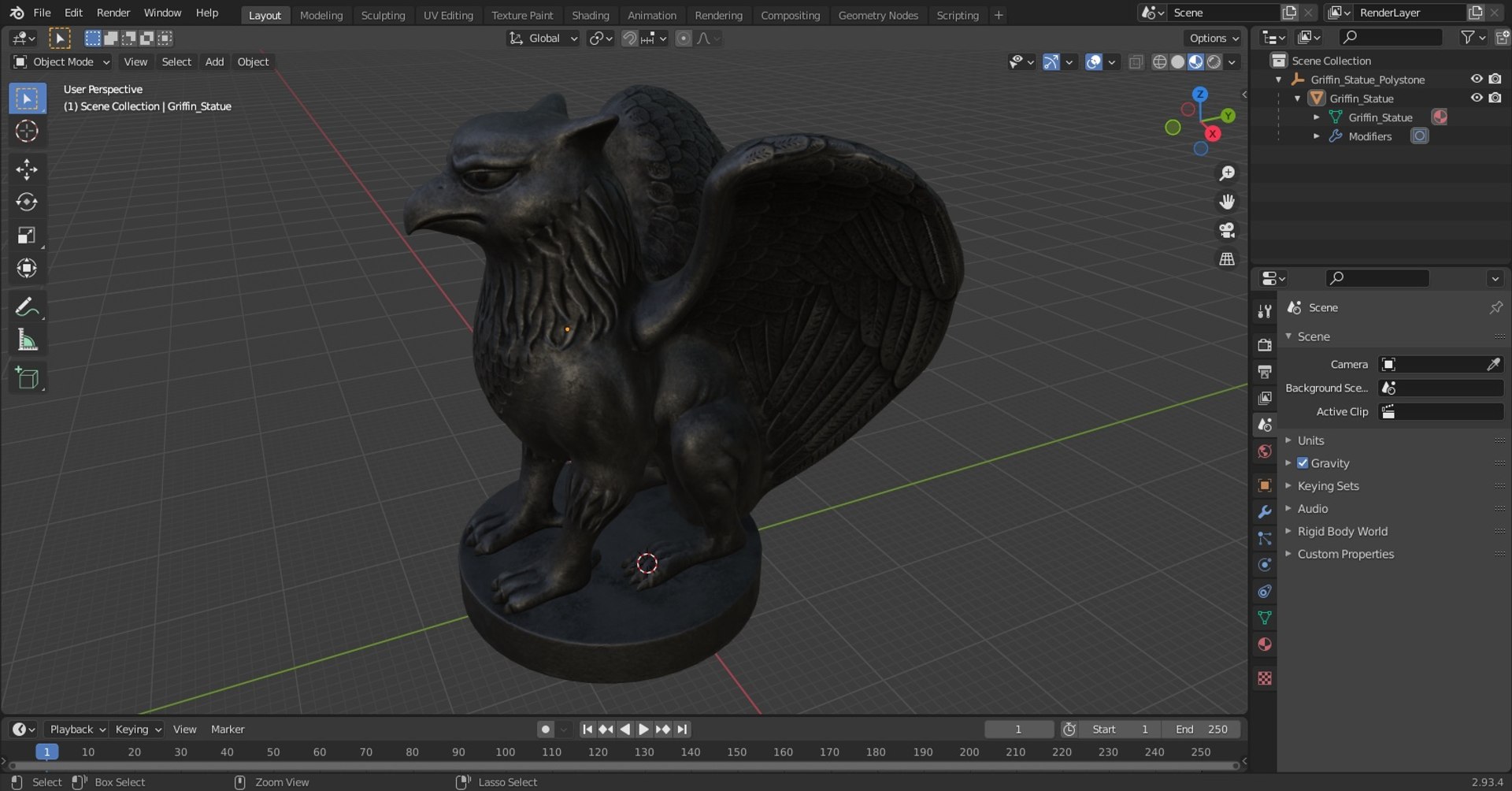Switch to the Sculpting workspace tab
Screen dimensions: 1512x791
(x=383, y=15)
